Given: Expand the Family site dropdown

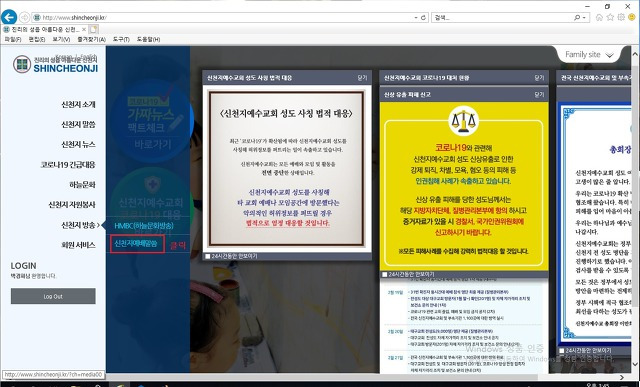Looking at the screenshot, I should point(589,54).
